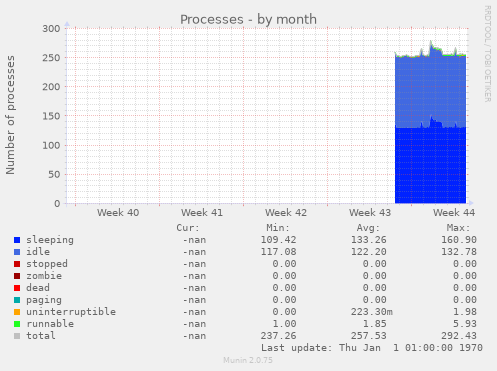Screen dimensions: 497x371
Task: Click runnable maximum value 5.93
Action: coord(465,324)
